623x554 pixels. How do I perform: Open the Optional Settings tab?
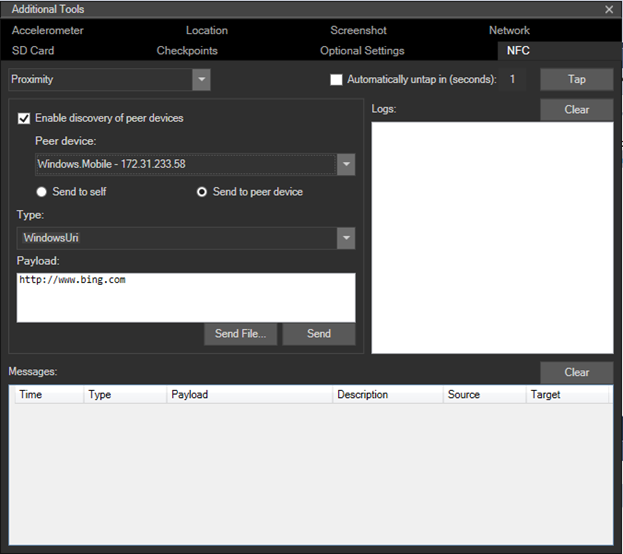(362, 50)
